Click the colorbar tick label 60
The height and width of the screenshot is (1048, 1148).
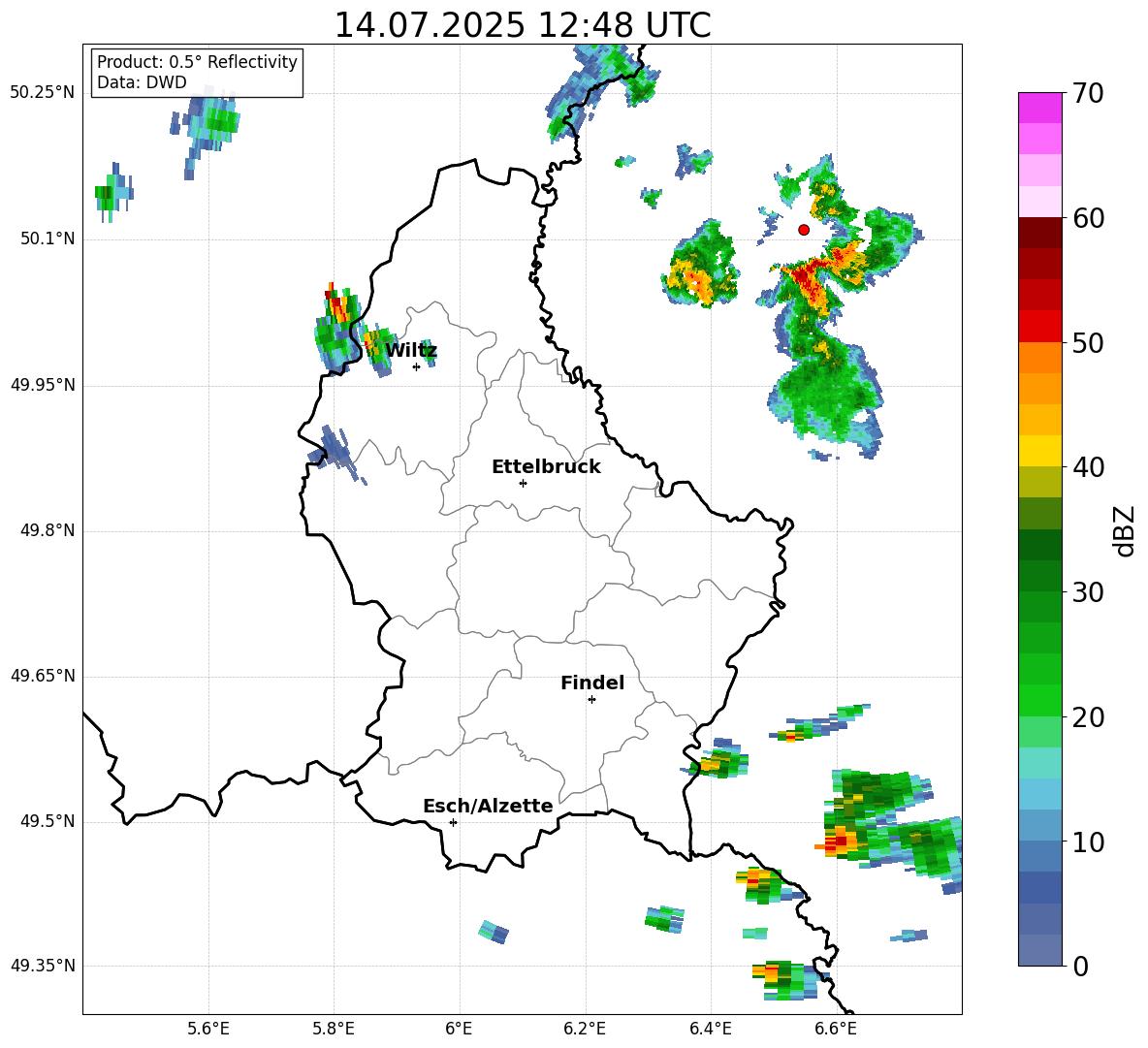(1088, 218)
